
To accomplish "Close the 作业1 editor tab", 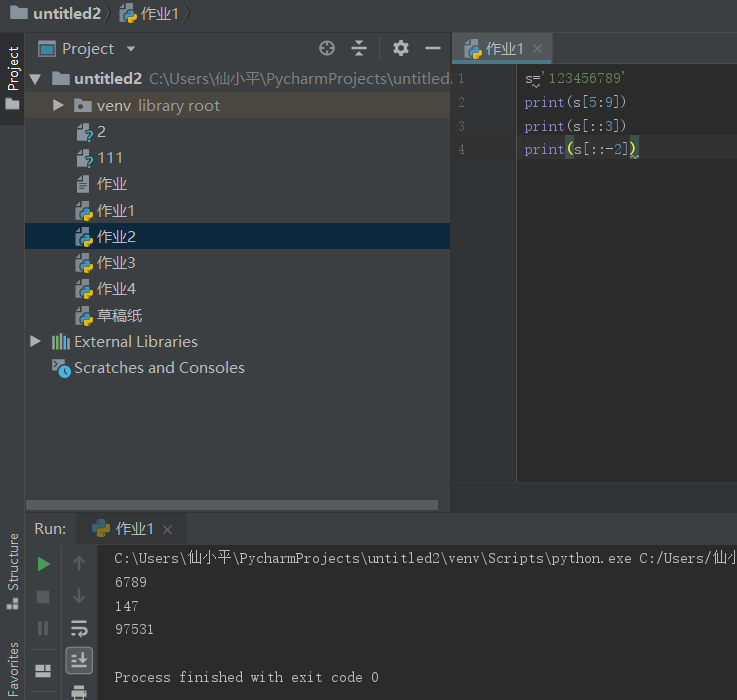I will [537, 48].
